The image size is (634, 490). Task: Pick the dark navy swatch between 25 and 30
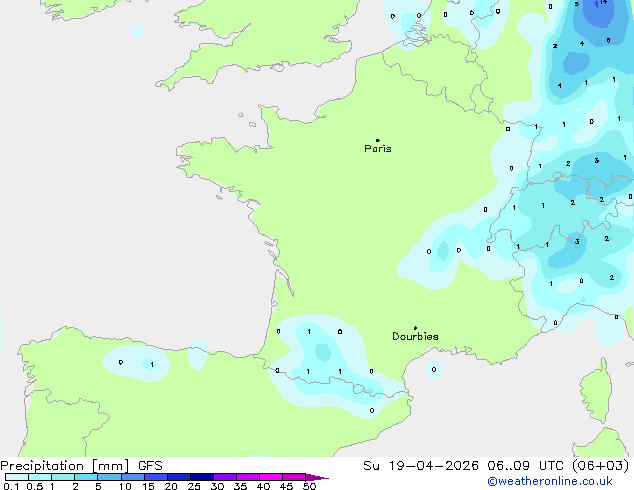[202, 477]
